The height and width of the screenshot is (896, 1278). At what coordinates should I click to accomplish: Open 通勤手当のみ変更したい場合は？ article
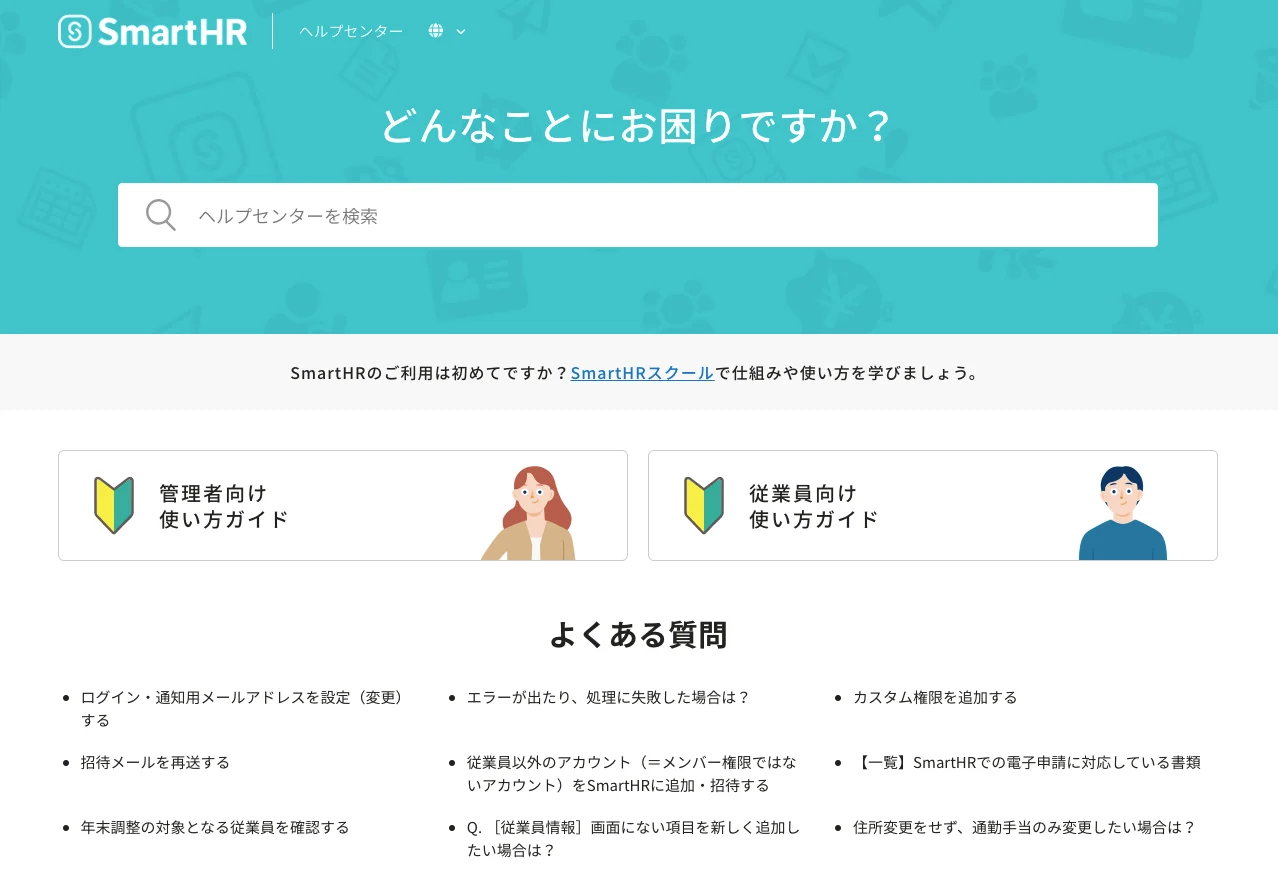(1025, 827)
